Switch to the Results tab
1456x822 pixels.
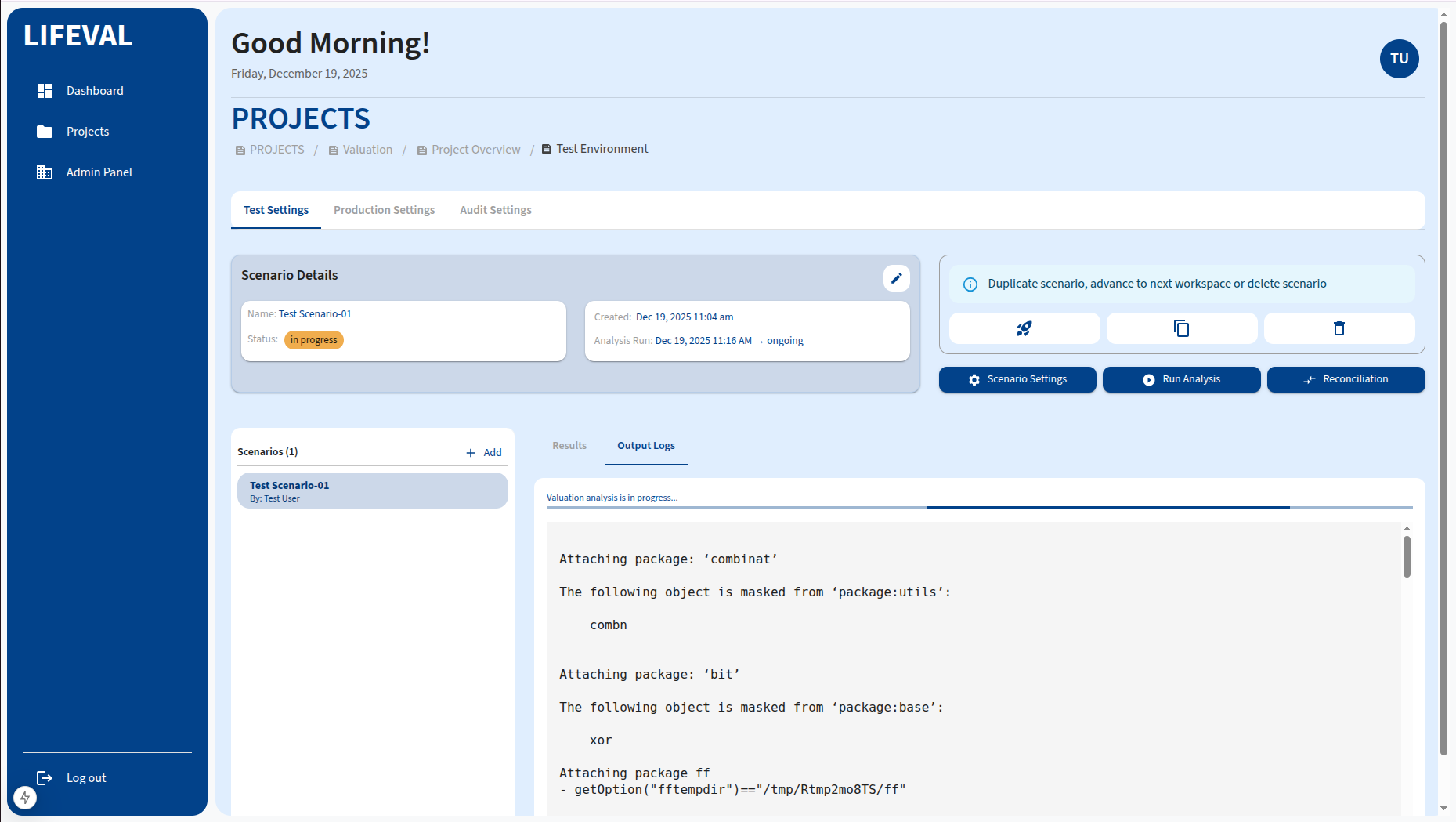point(569,445)
